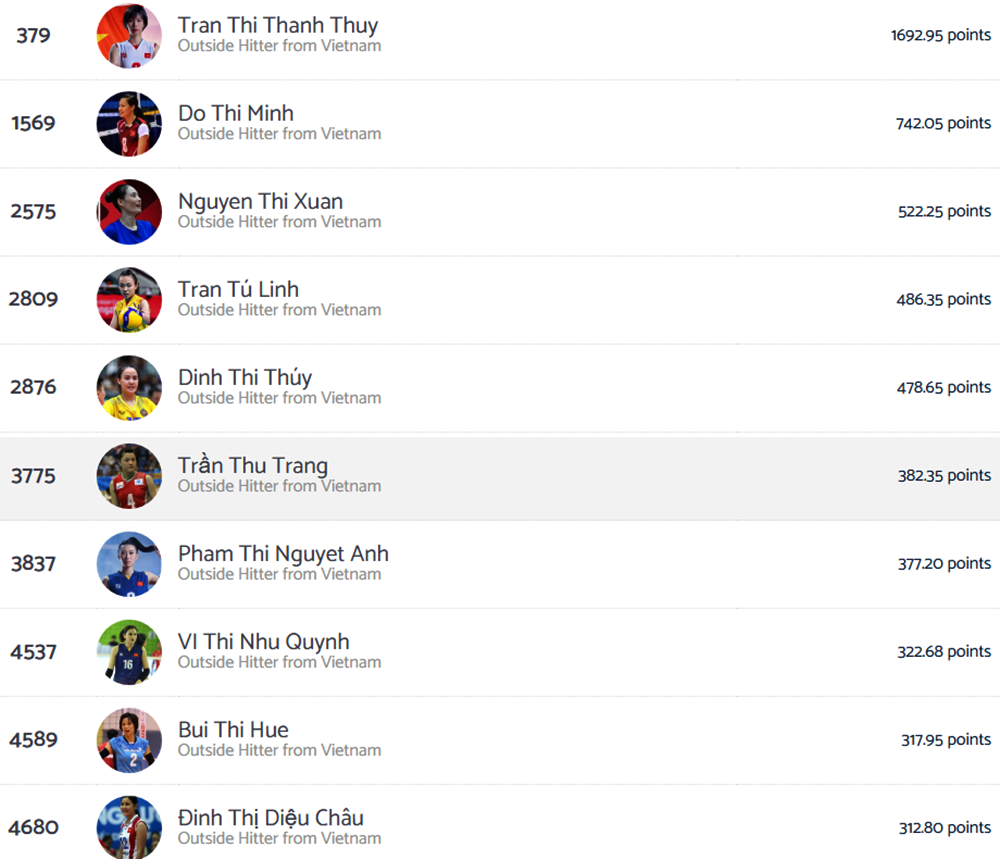Click Bui Thi Hue's profile picture

click(x=129, y=740)
